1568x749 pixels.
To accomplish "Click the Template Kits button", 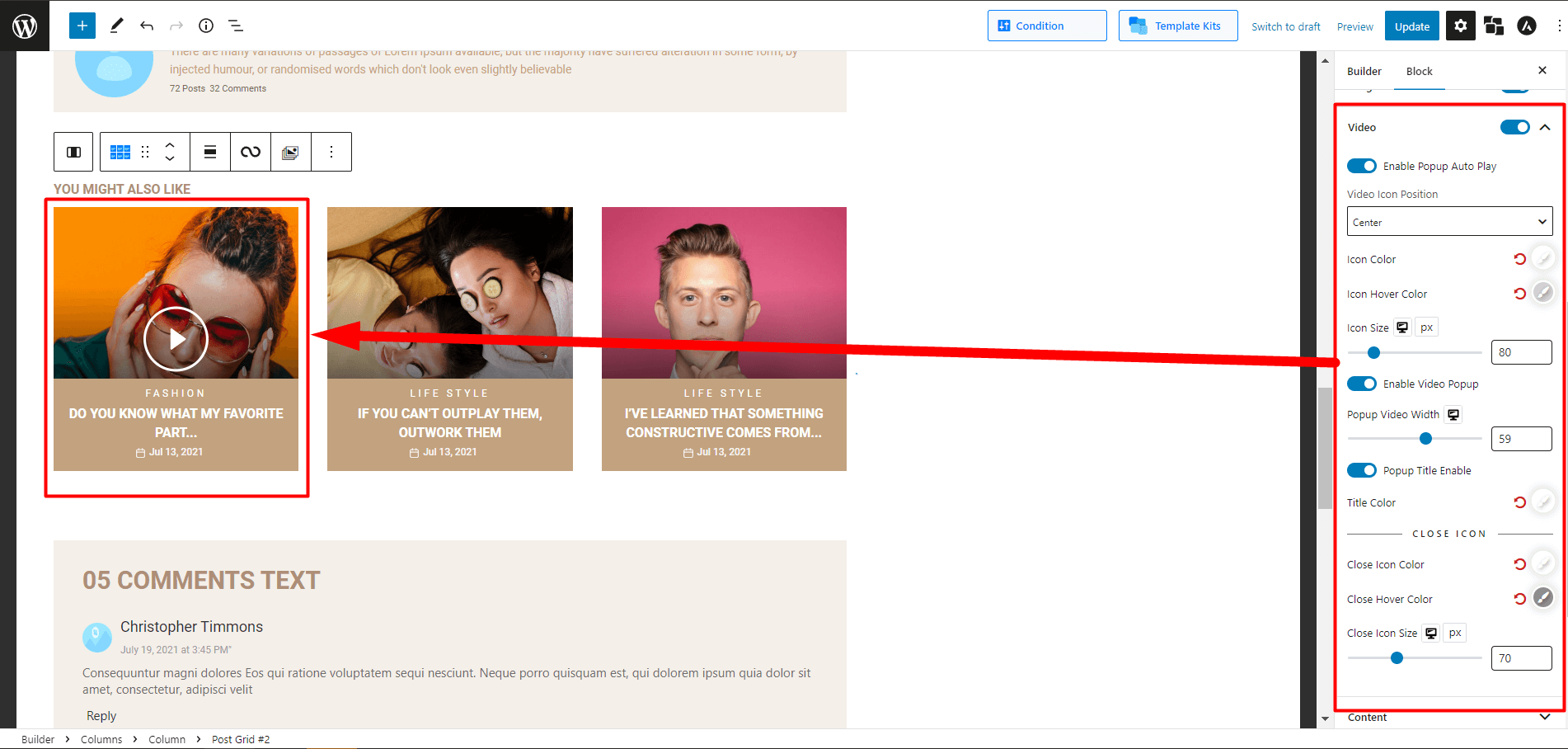I will [x=1177, y=26].
